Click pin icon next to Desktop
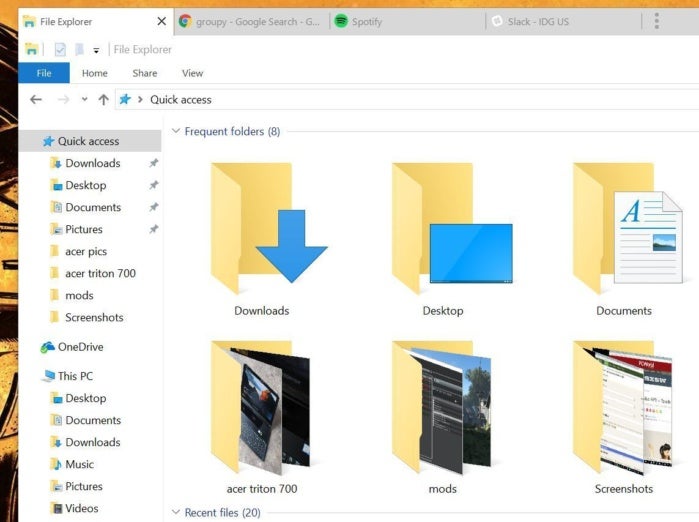This screenshot has height=522, width=699. (154, 185)
